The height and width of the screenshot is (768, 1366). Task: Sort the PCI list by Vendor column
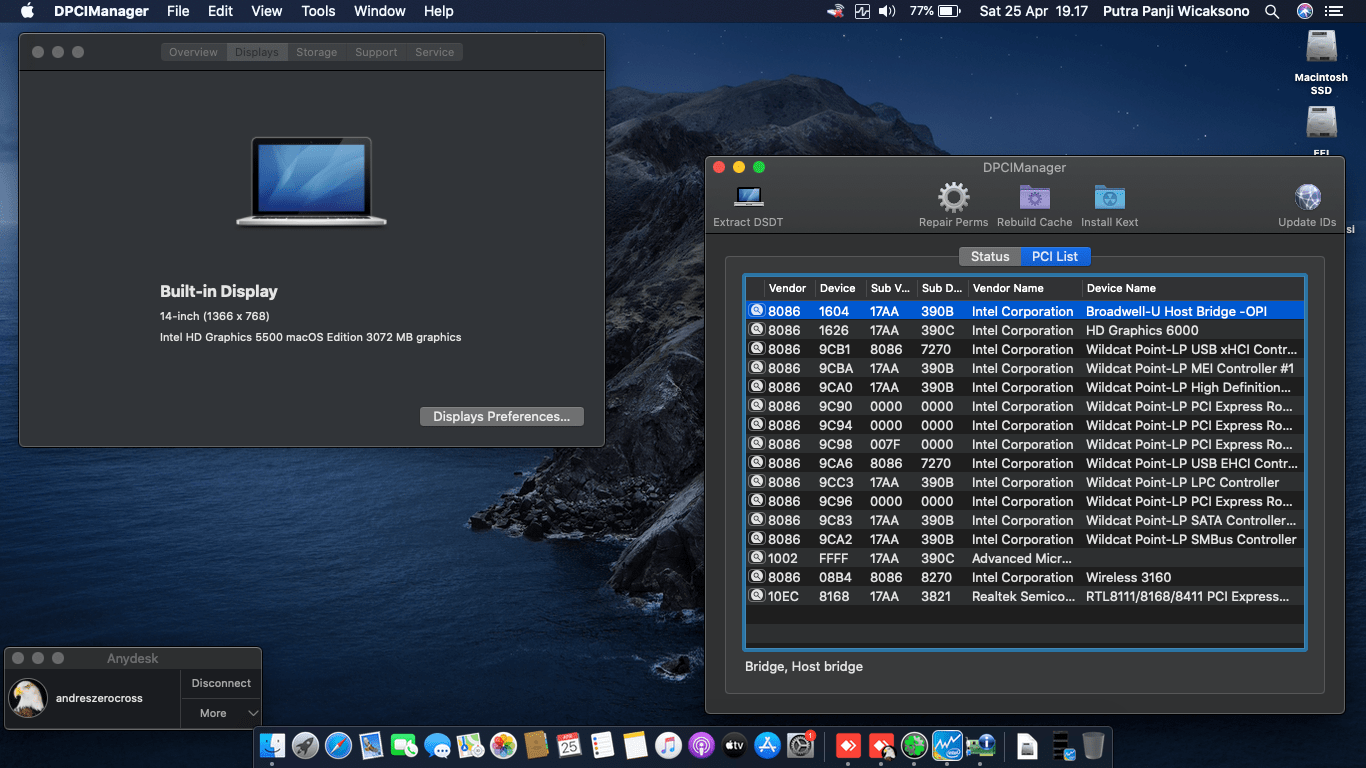[788, 288]
